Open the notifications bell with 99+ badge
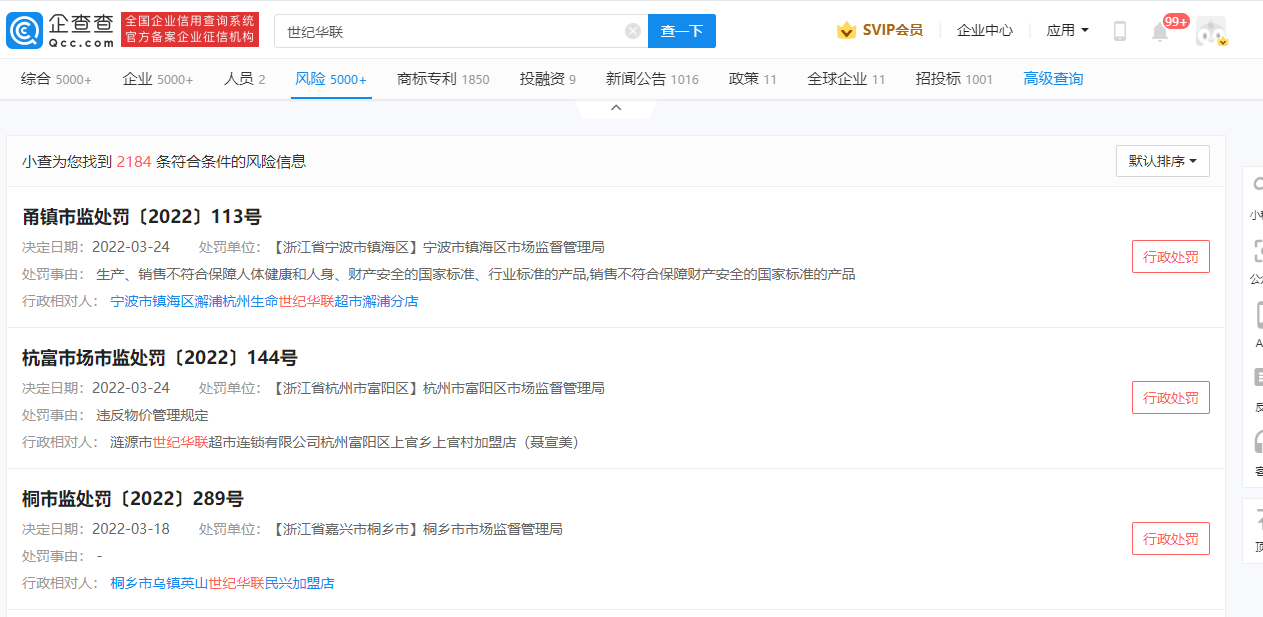This screenshot has height=617, width=1263. tap(1160, 31)
